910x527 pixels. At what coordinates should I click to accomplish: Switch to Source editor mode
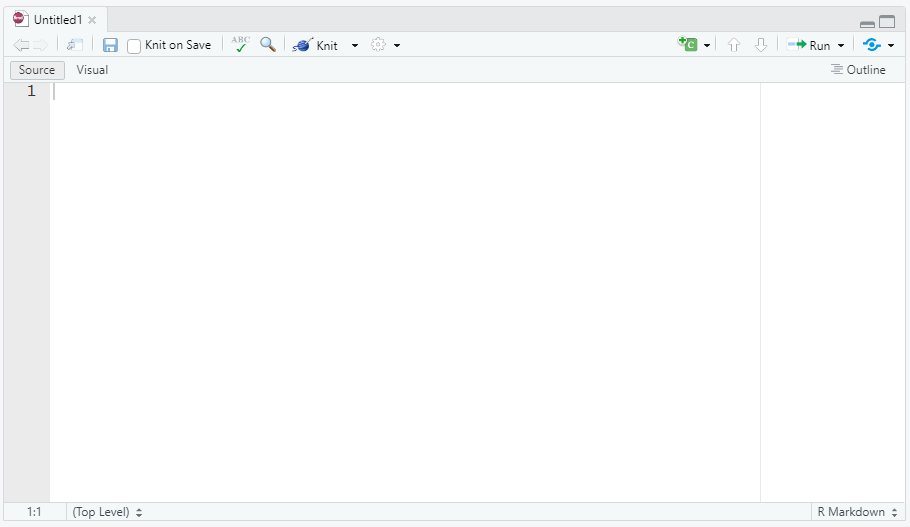point(37,70)
